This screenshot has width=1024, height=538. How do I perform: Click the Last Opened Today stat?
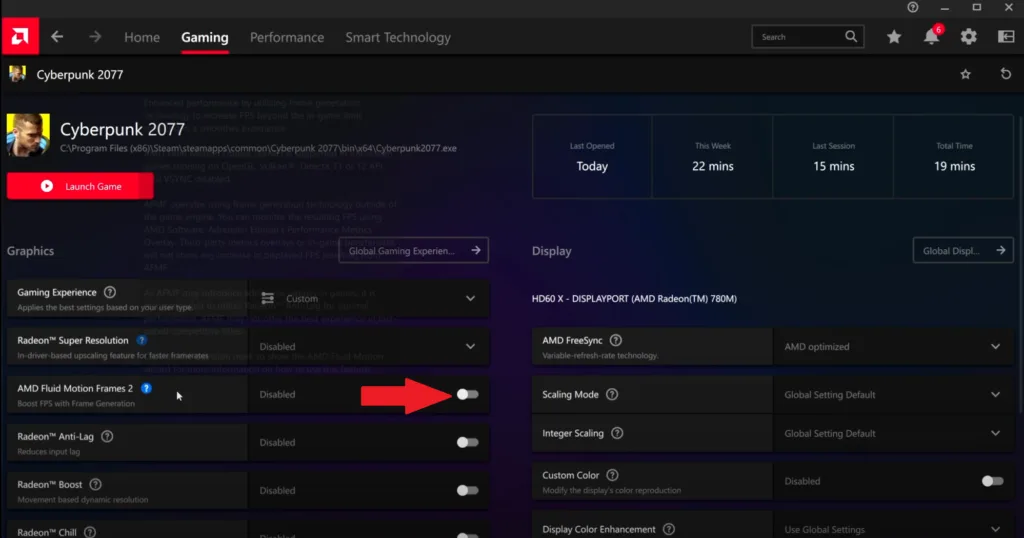(x=592, y=157)
